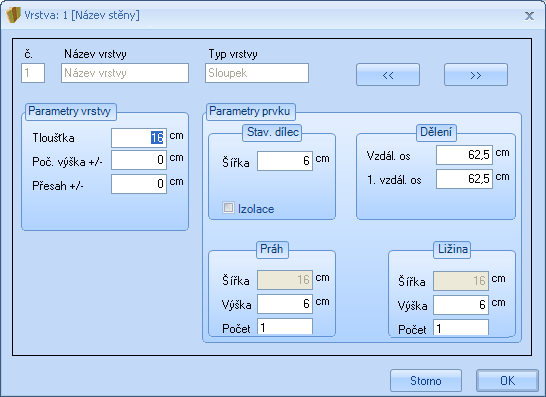
Task: Select the Ližina Počet field
Action: tap(461, 328)
